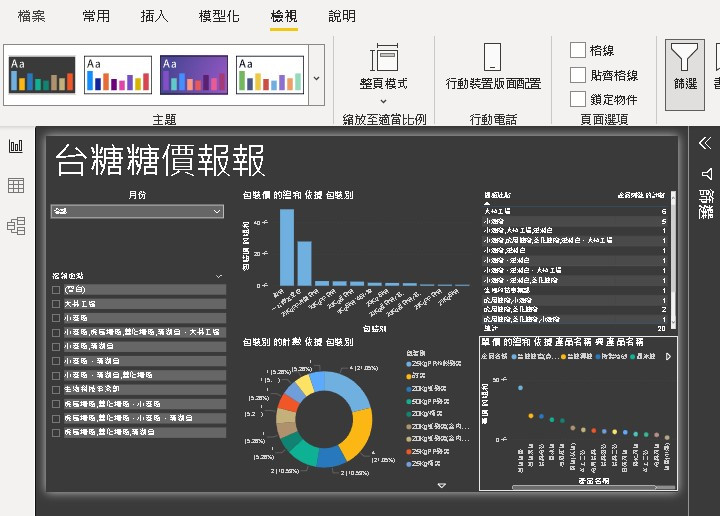Select table row with count 6

[x=574, y=211]
